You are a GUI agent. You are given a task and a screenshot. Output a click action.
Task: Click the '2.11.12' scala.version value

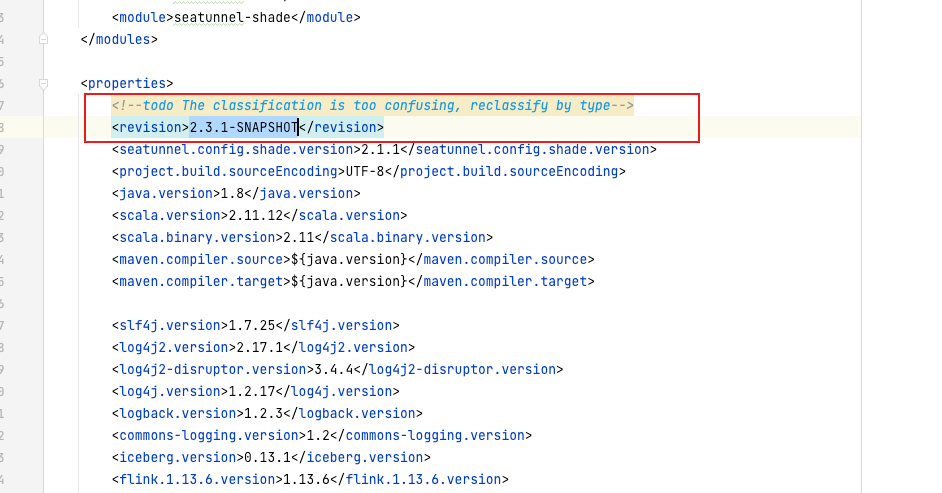click(x=255, y=216)
